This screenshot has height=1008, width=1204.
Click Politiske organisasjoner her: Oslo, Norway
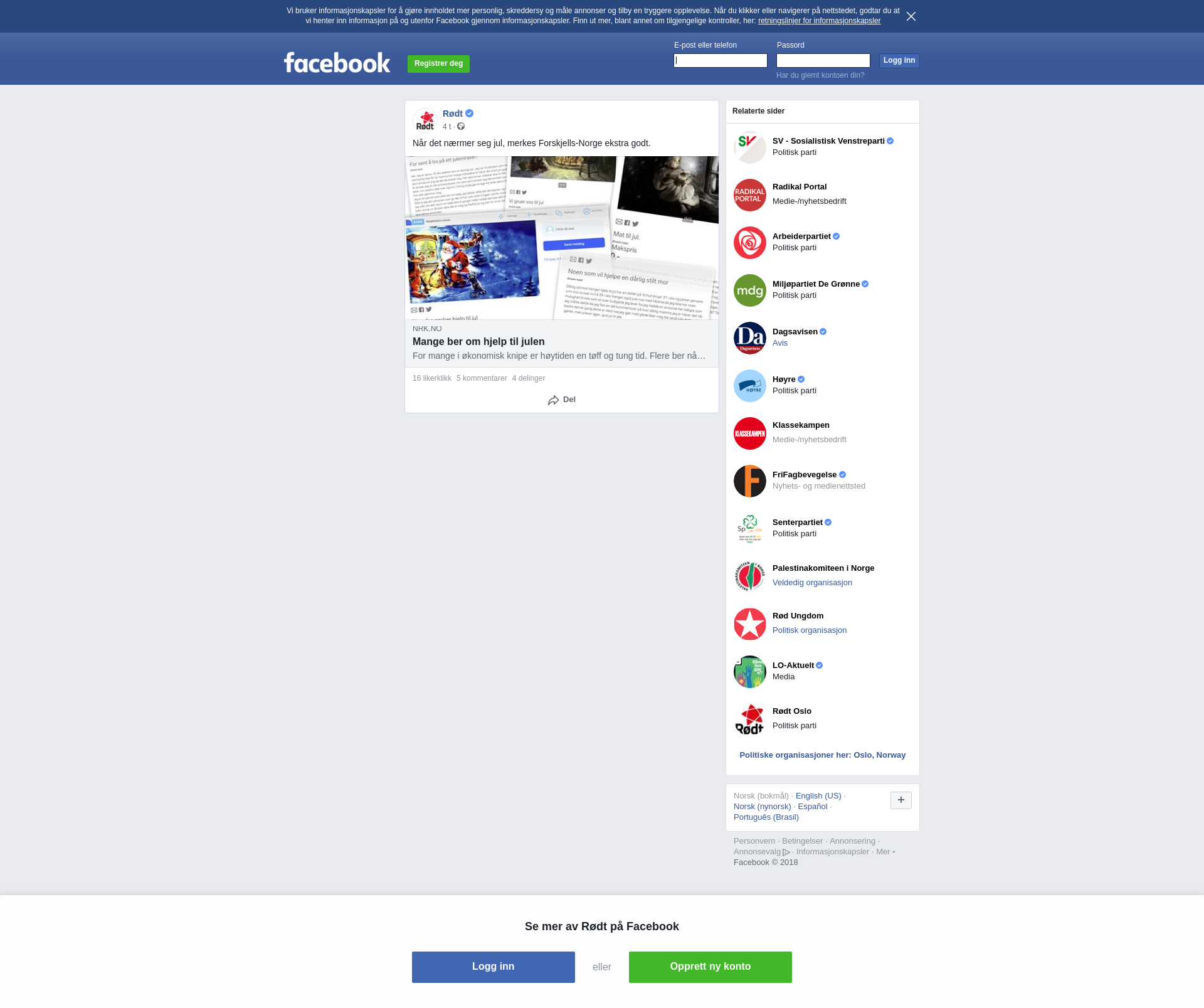click(x=823, y=755)
